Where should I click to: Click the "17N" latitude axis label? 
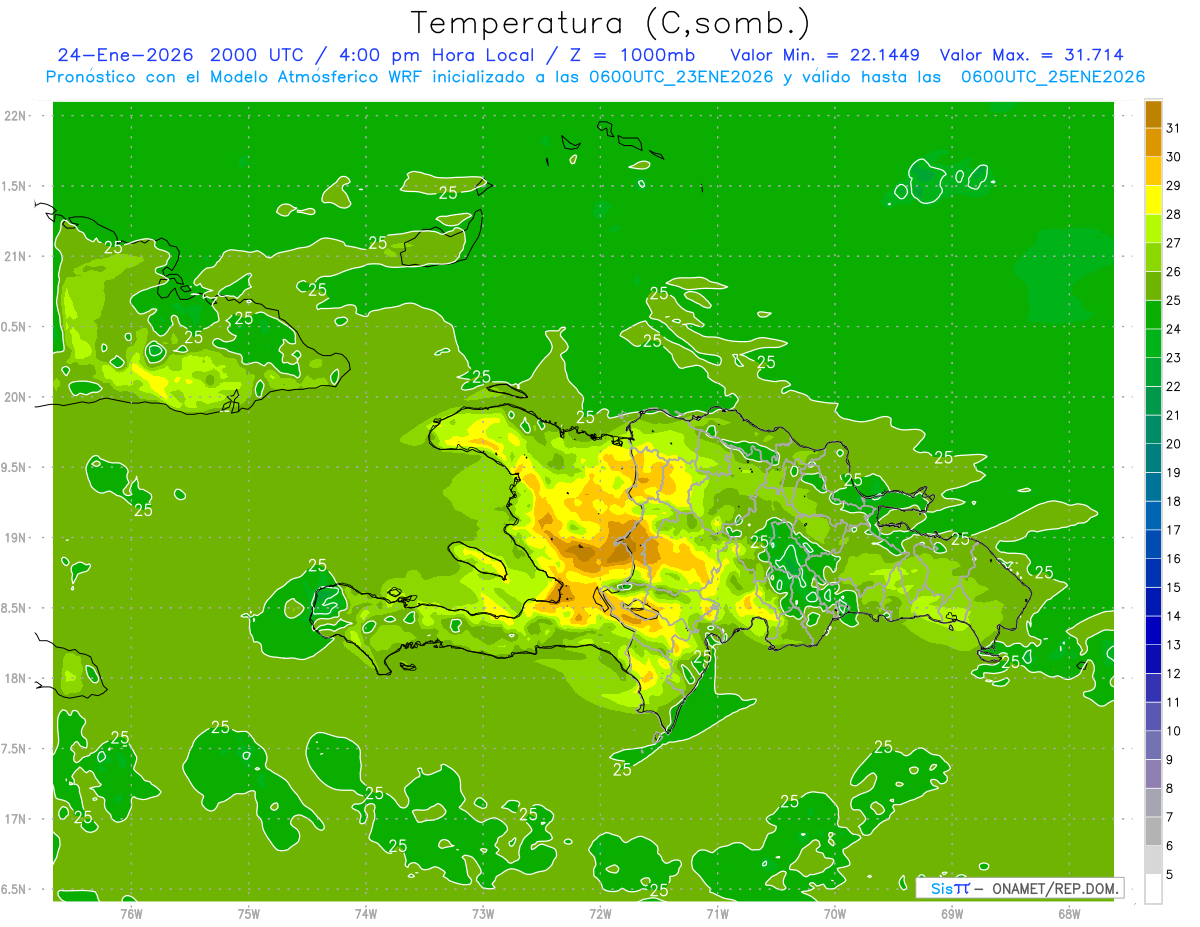pyautogui.click(x=15, y=819)
